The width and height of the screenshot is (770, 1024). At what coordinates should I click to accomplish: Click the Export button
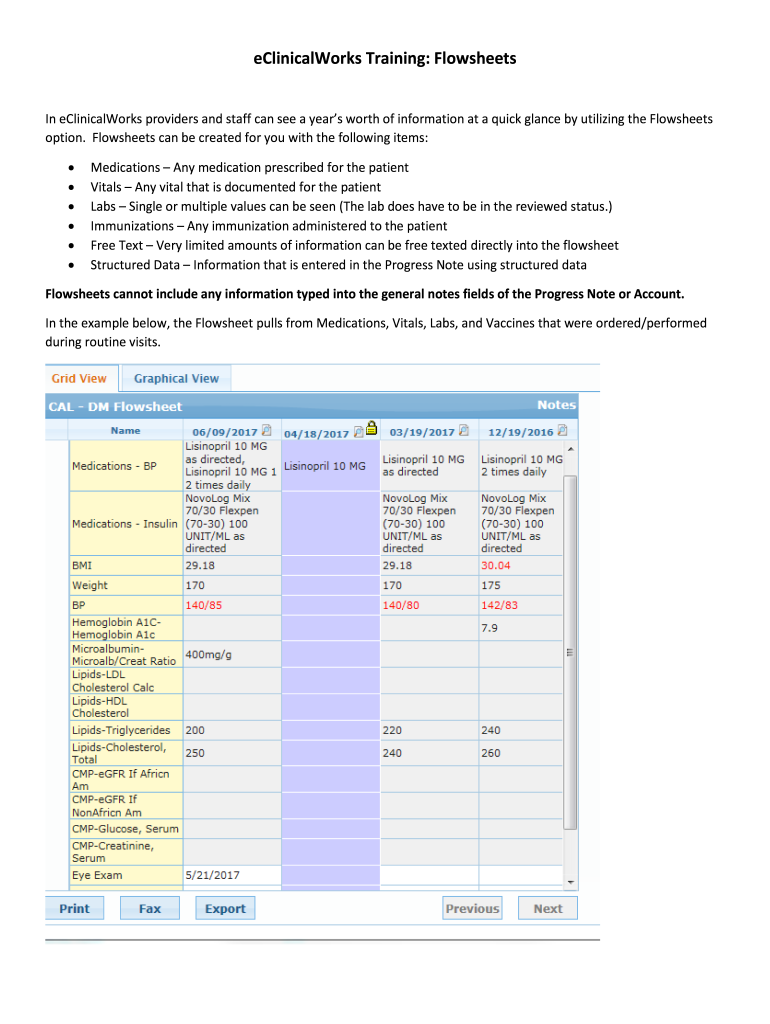click(x=225, y=908)
